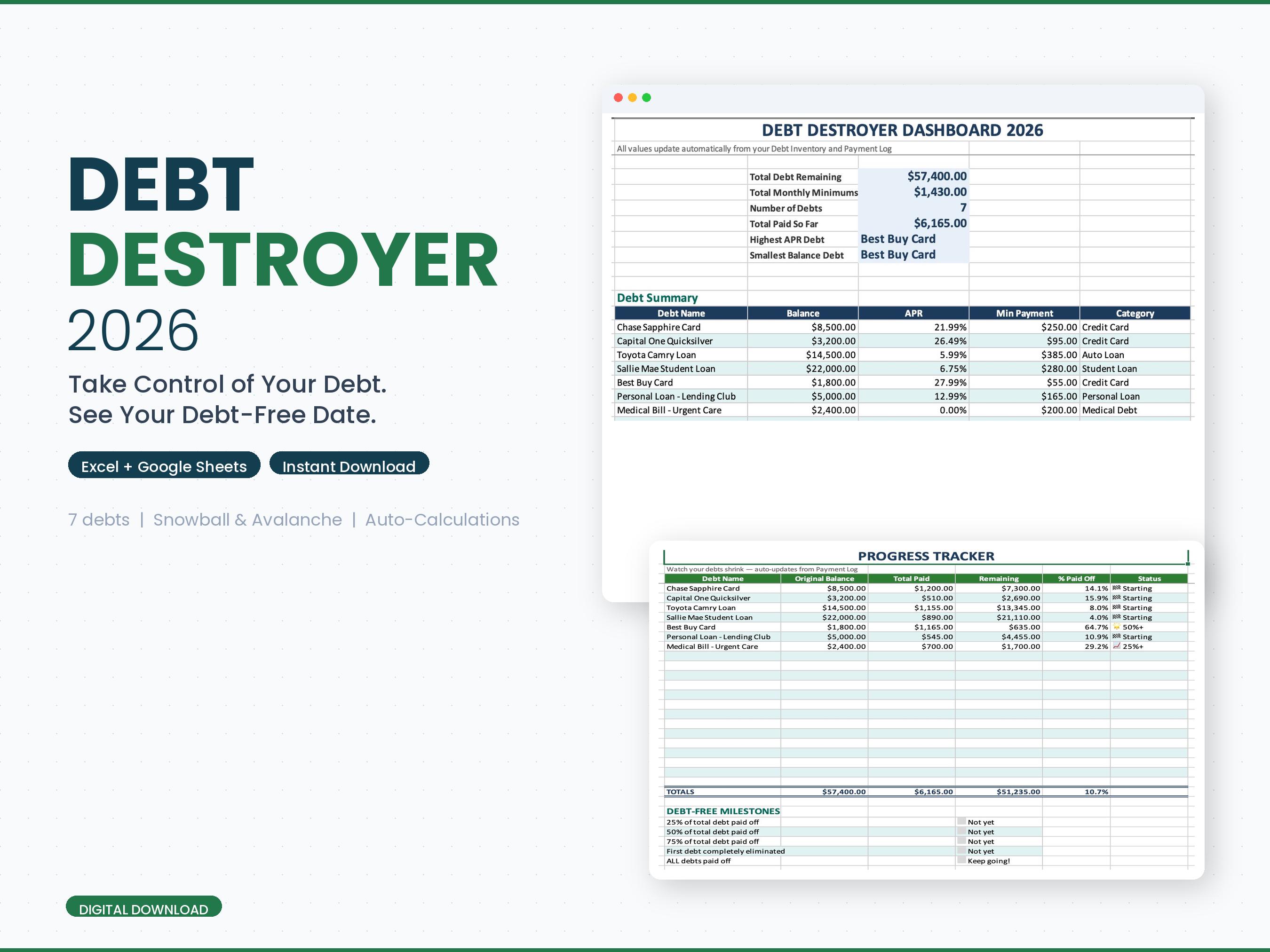
Task: Click the PROGRESS TRACKER title
Action: click(926, 556)
